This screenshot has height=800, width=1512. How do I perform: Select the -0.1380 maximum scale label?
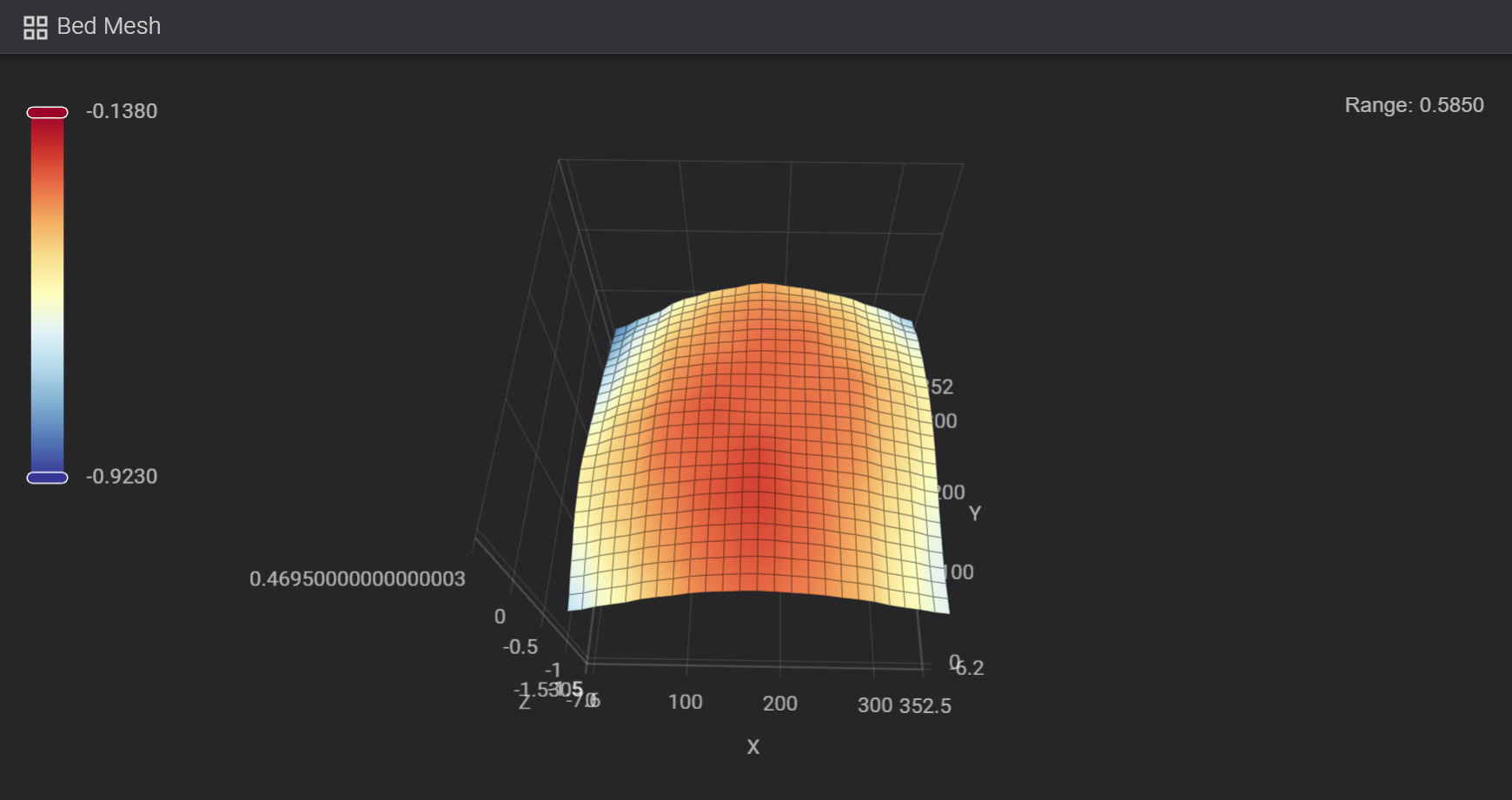(122, 111)
